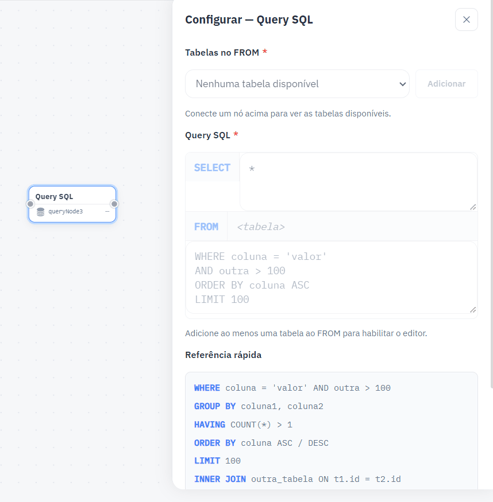The height and width of the screenshot is (502, 493).
Task: Select the Query SQL node on canvas
Action: pyautogui.click(x=72, y=204)
